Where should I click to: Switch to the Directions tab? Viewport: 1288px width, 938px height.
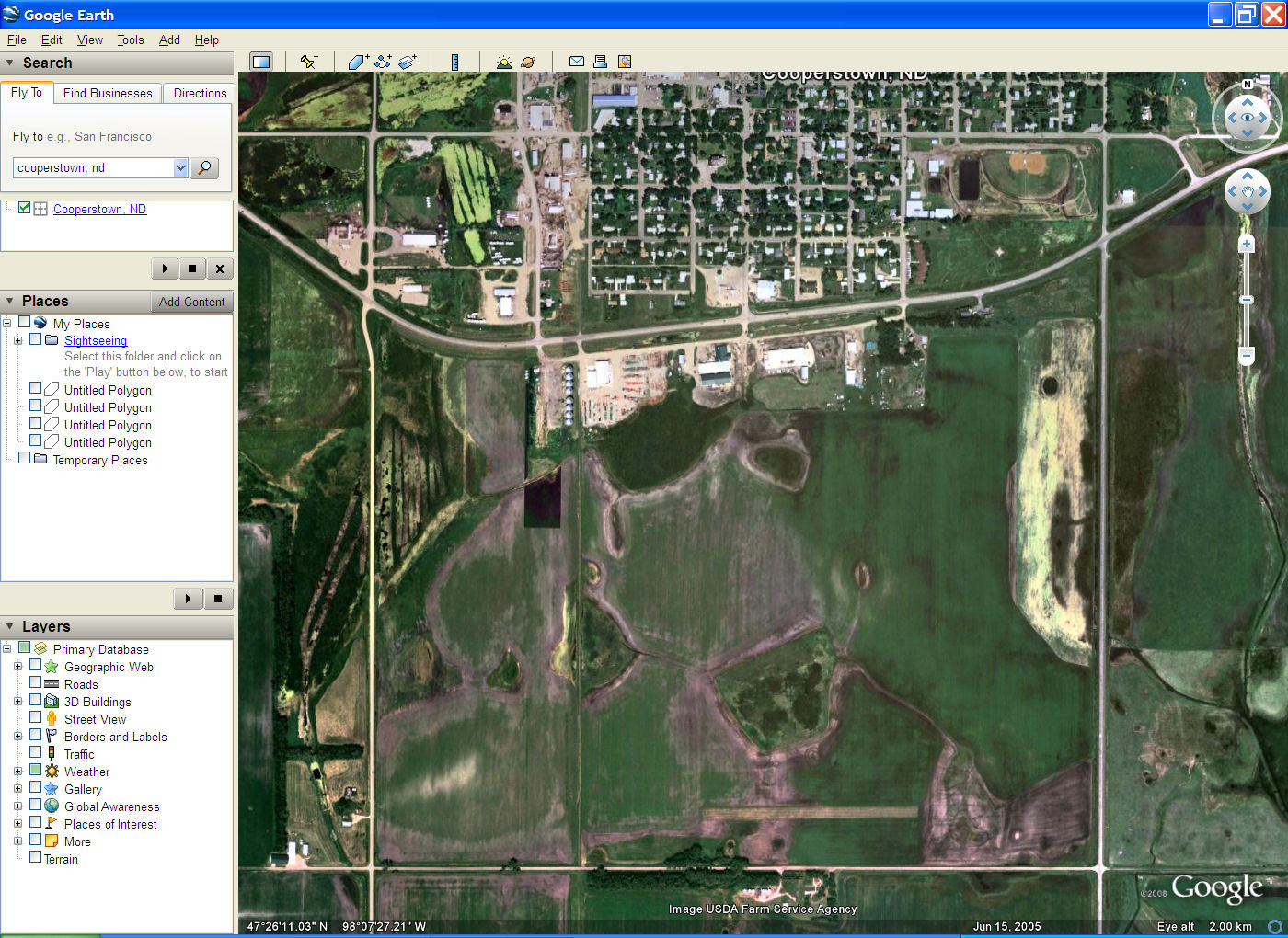(200, 93)
